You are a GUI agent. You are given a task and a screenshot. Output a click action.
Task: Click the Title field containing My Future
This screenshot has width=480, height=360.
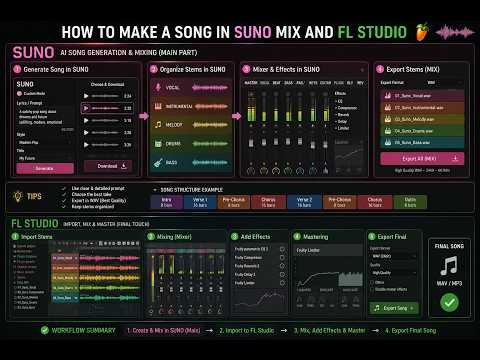coord(45,158)
